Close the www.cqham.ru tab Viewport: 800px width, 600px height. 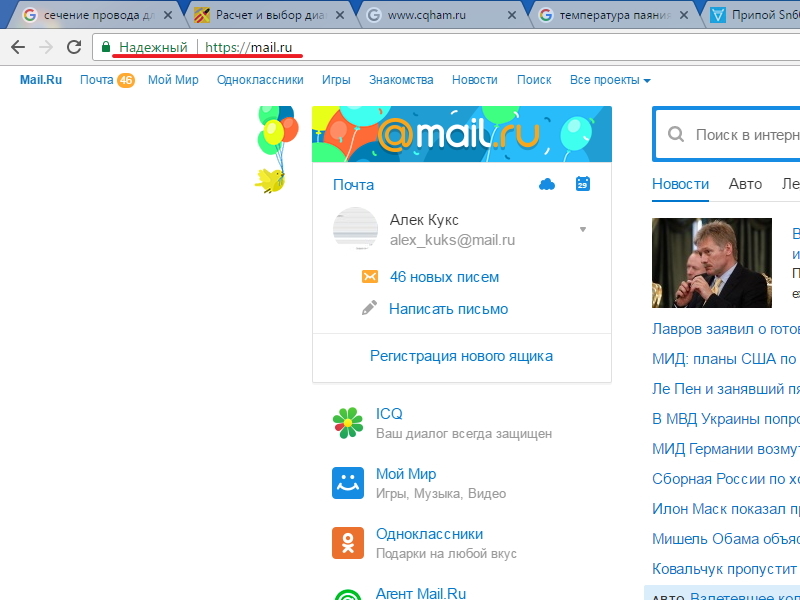512,15
